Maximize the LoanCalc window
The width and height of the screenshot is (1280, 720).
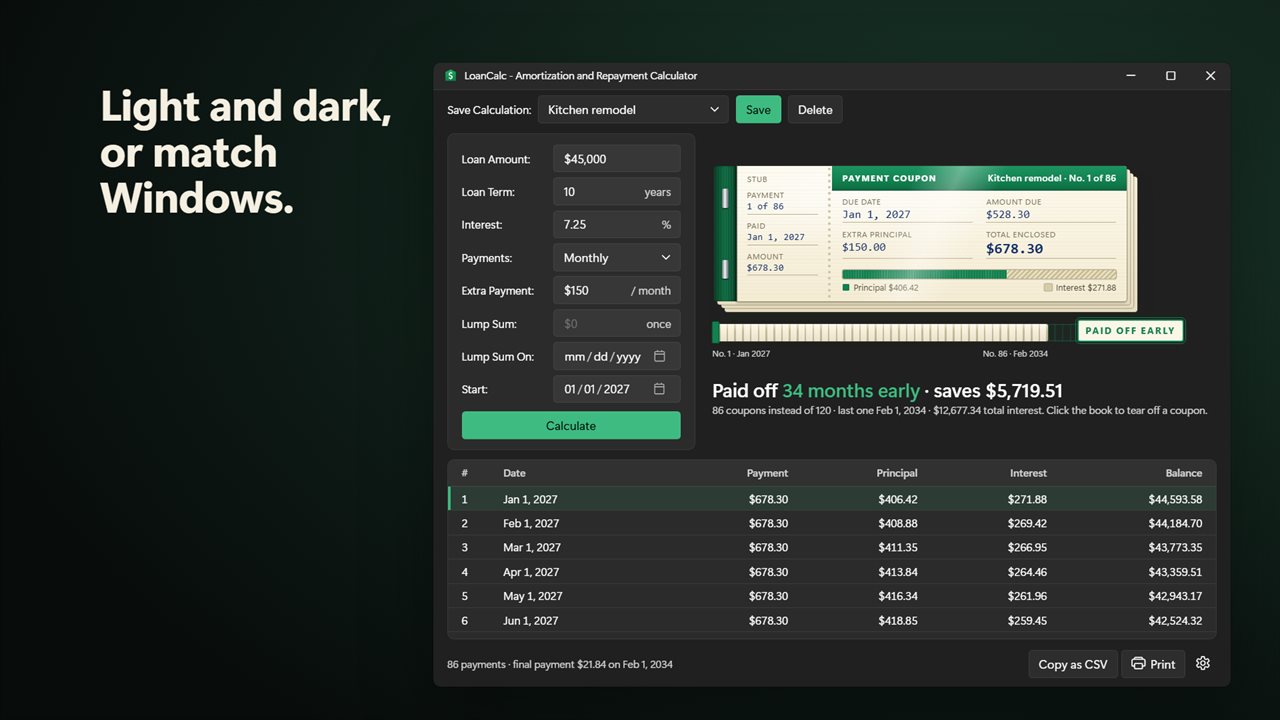click(1170, 76)
